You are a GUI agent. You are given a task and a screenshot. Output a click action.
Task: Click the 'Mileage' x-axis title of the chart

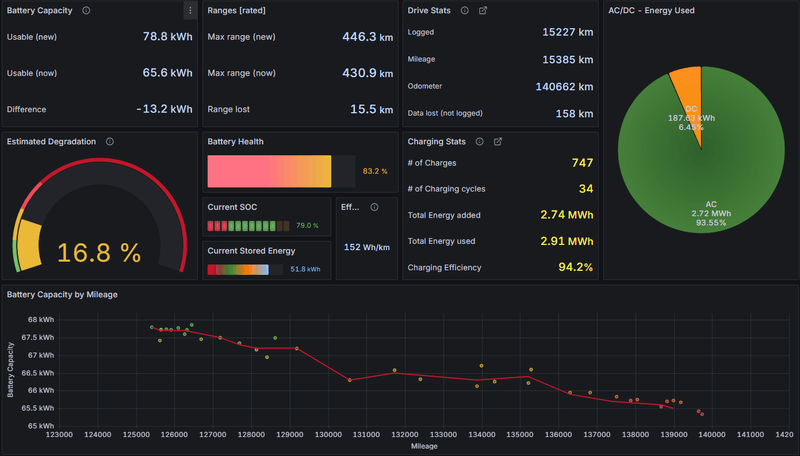(x=424, y=446)
